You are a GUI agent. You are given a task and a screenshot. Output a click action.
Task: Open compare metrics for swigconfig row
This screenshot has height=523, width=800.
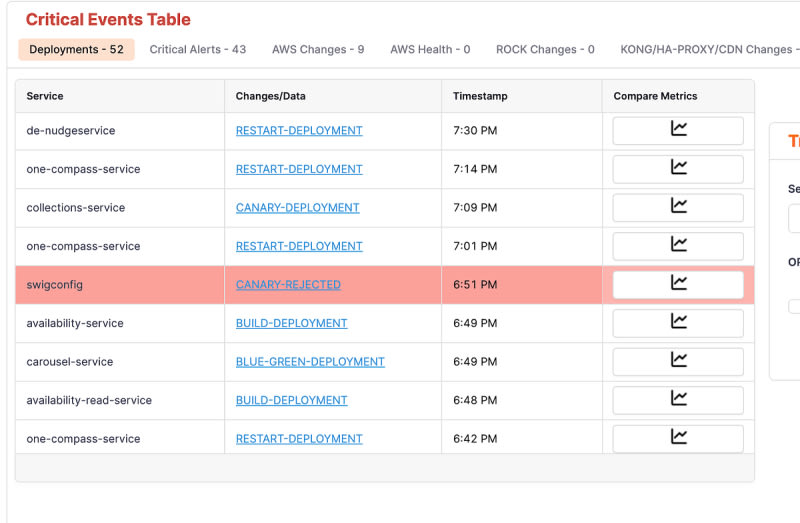click(678, 284)
